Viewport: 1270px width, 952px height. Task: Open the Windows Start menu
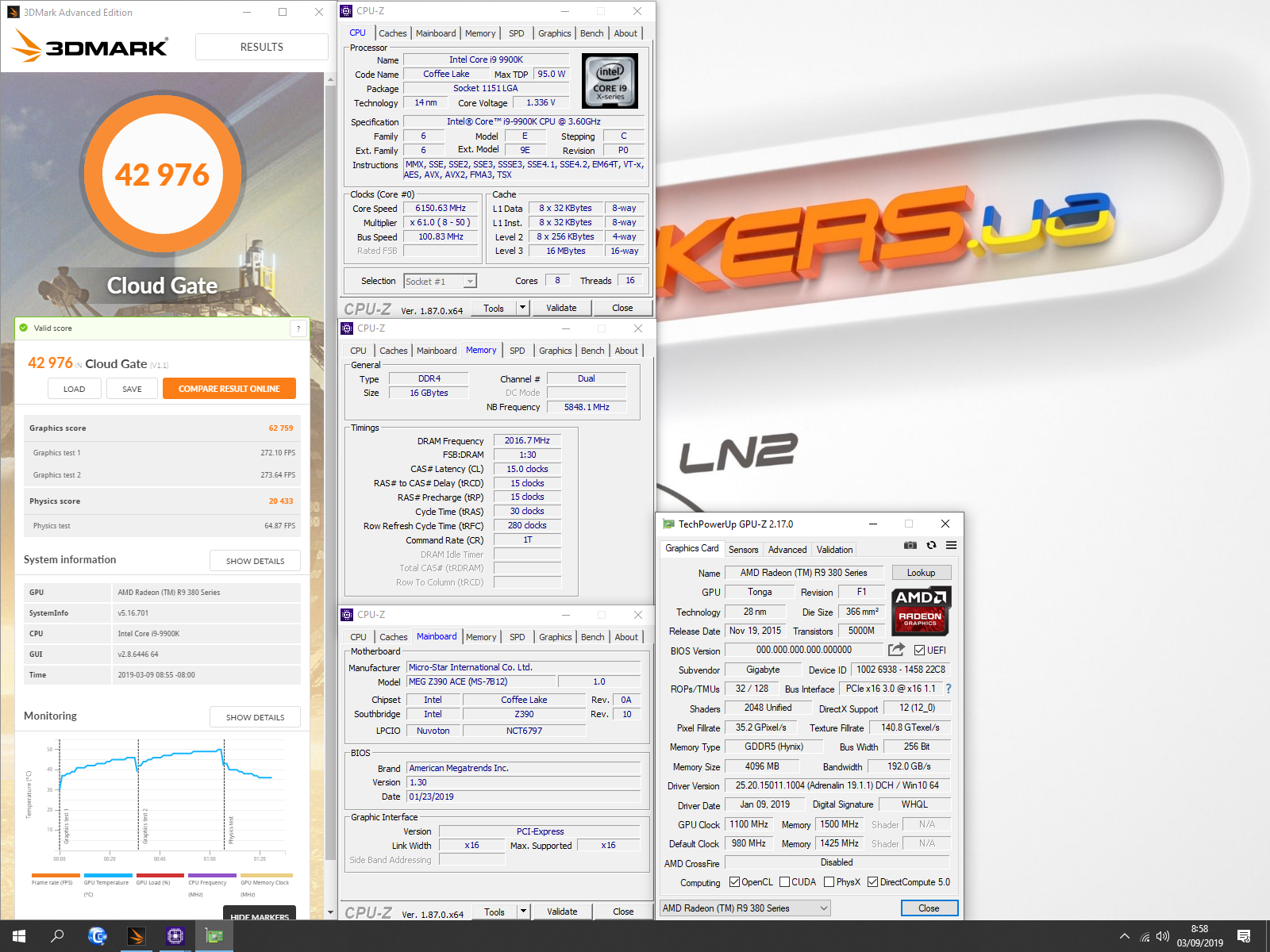click(x=19, y=936)
